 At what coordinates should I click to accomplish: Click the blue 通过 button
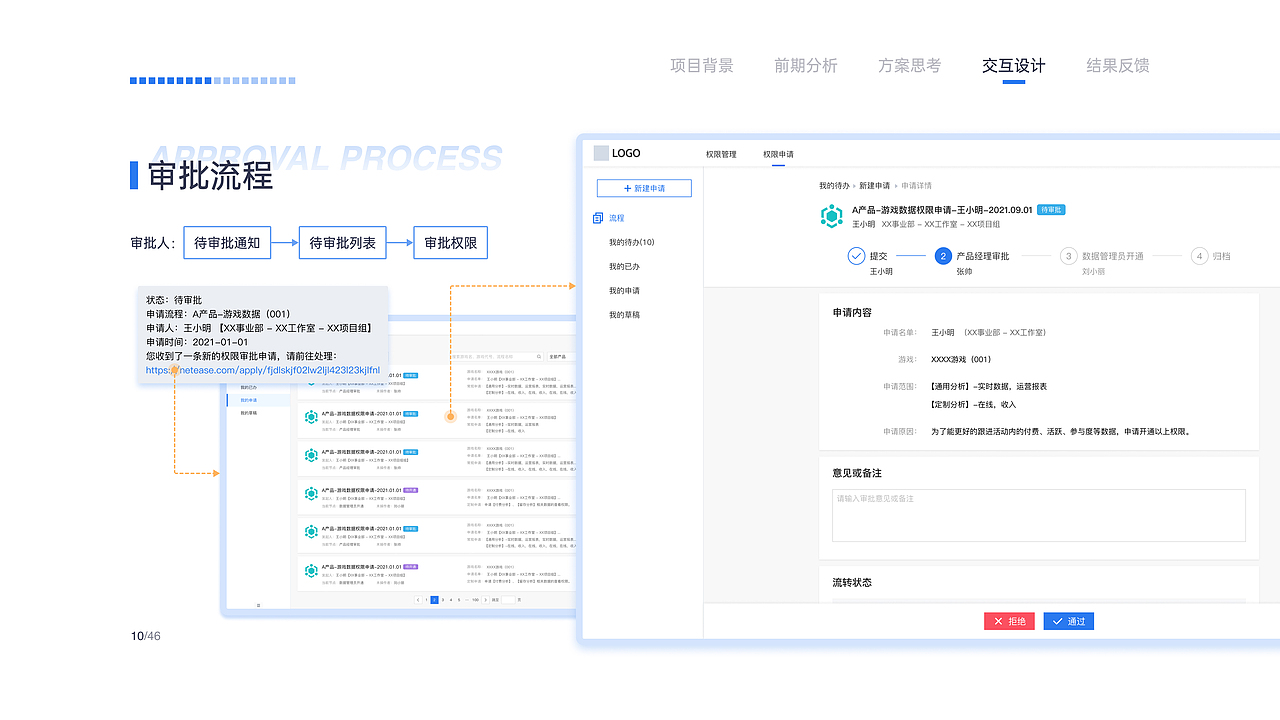[x=1068, y=621]
